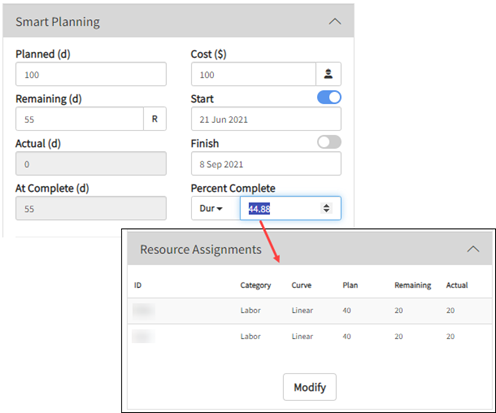
Task: Click the Modify button
Action: click(310, 387)
